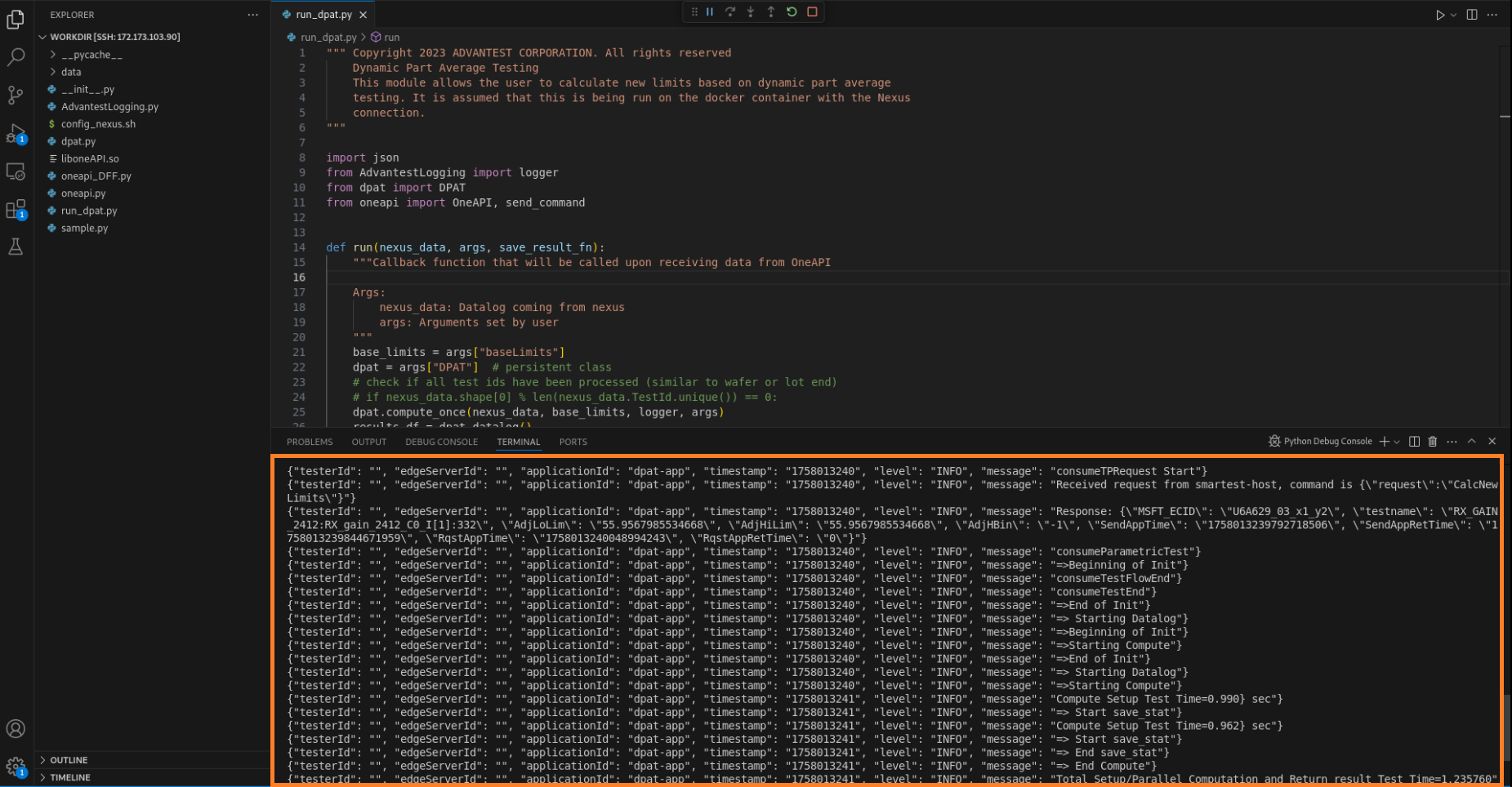Image resolution: width=1512 pixels, height=787 pixels.
Task: Maximize the terminal panel size
Action: pos(1471,442)
